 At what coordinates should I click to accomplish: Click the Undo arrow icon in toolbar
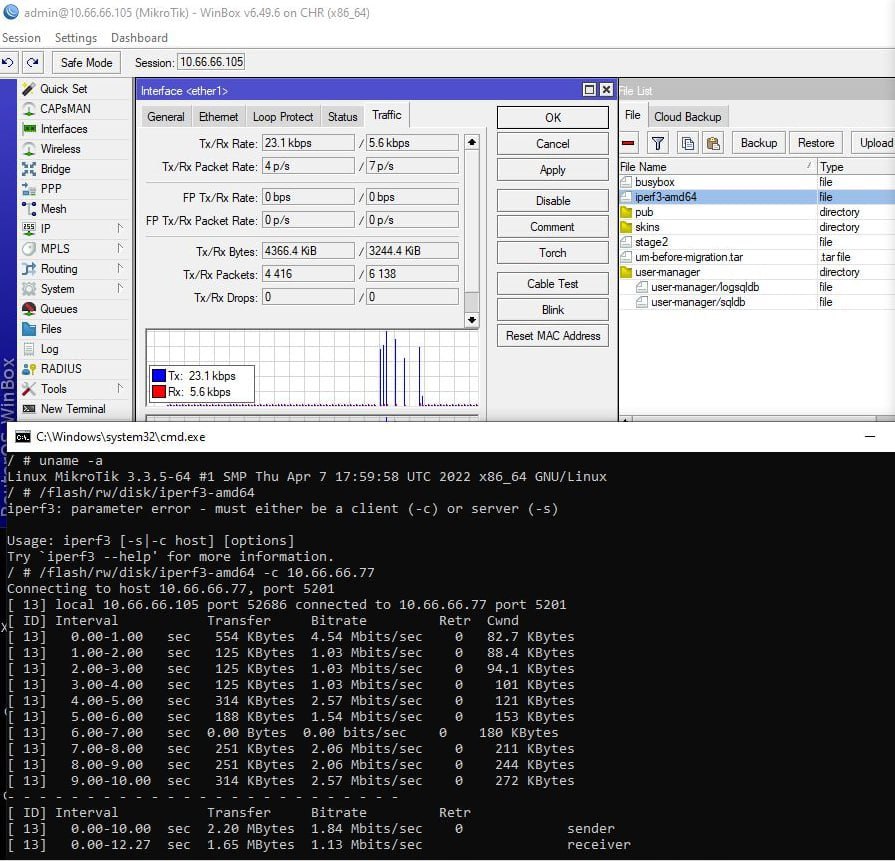pyautogui.click(x=8, y=62)
